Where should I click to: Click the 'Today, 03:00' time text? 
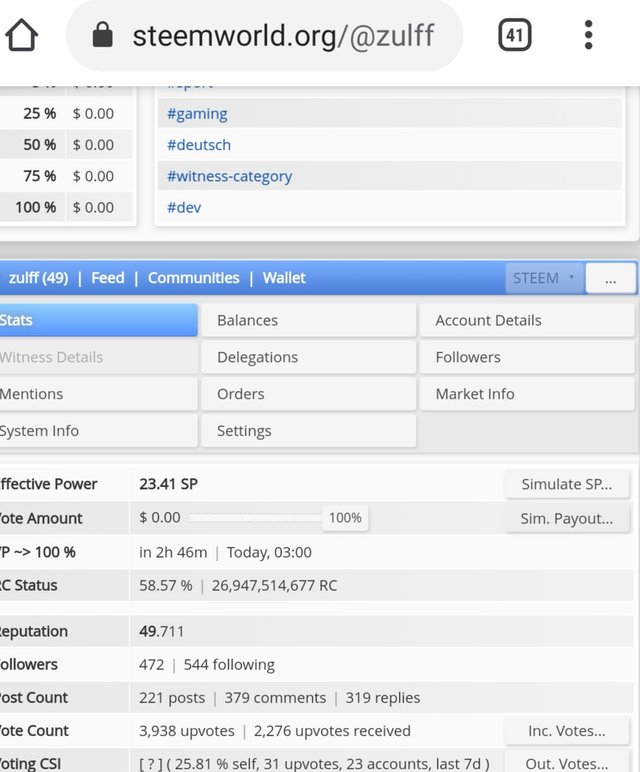click(269, 552)
